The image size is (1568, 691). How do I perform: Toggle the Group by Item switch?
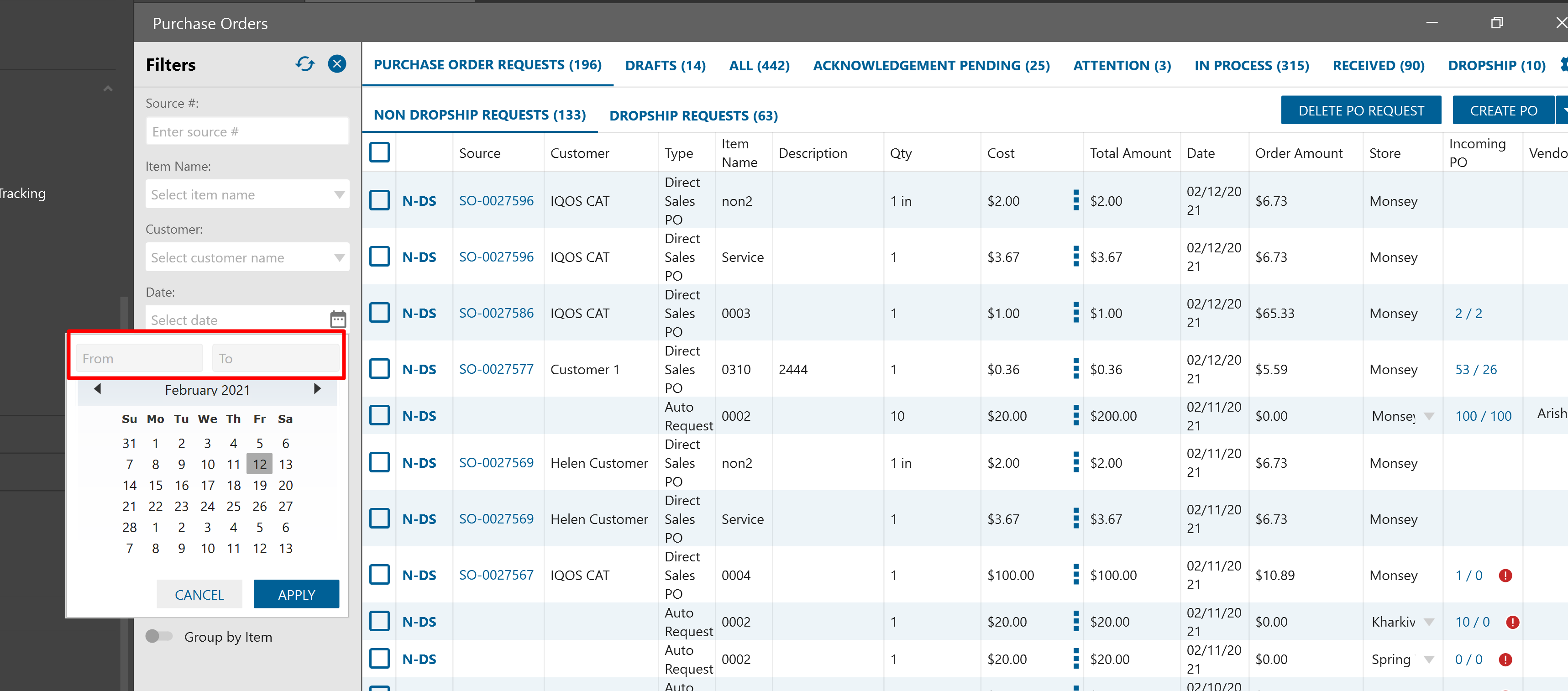tap(159, 636)
